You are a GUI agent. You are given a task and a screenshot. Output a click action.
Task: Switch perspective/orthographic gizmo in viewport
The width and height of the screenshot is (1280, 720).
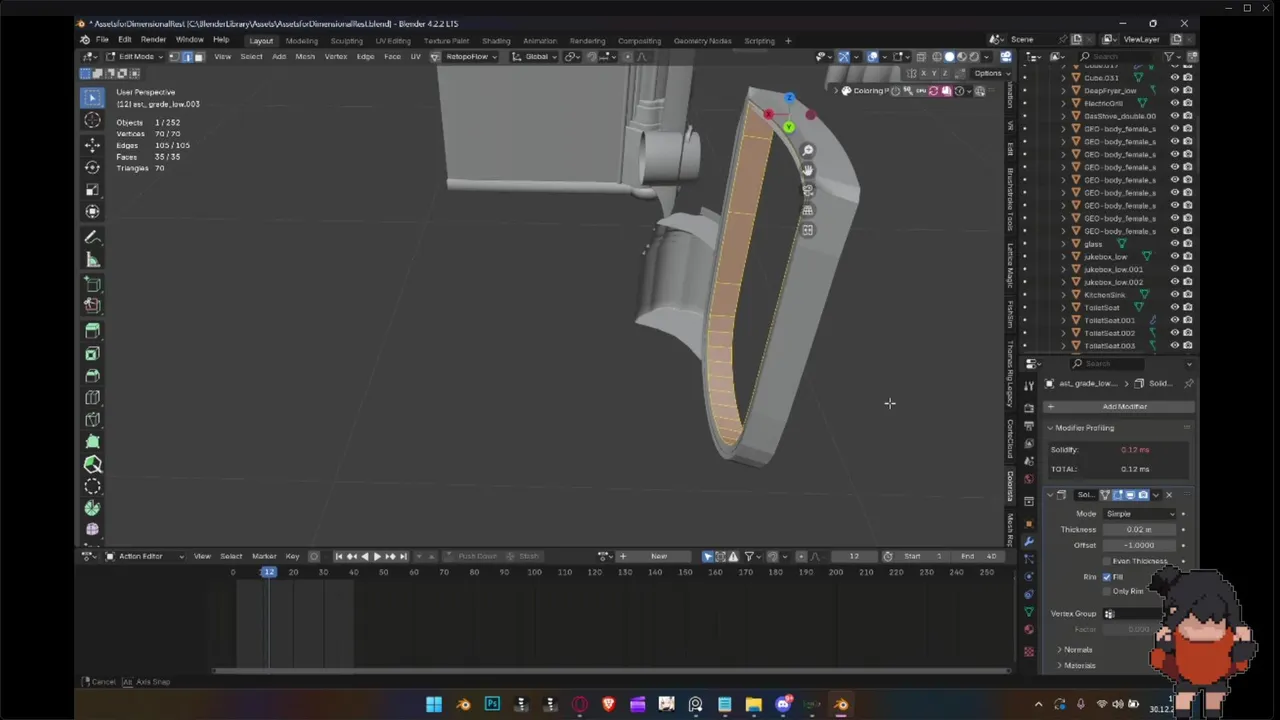pyautogui.click(x=808, y=210)
